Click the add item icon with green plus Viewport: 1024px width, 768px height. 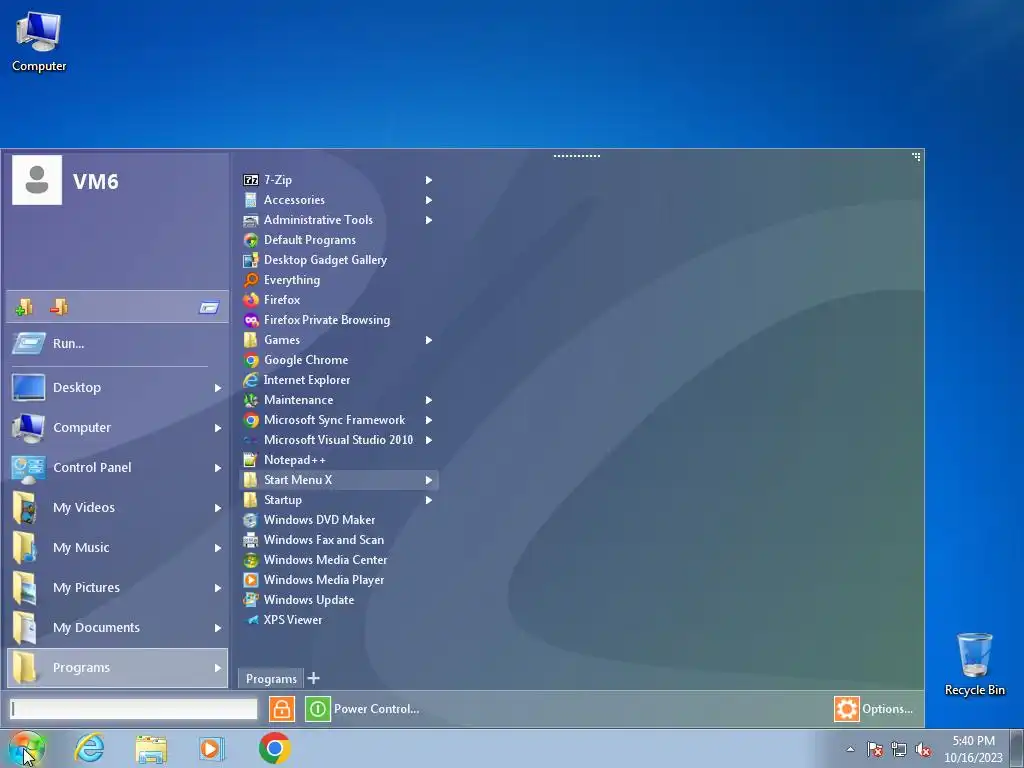pos(24,306)
